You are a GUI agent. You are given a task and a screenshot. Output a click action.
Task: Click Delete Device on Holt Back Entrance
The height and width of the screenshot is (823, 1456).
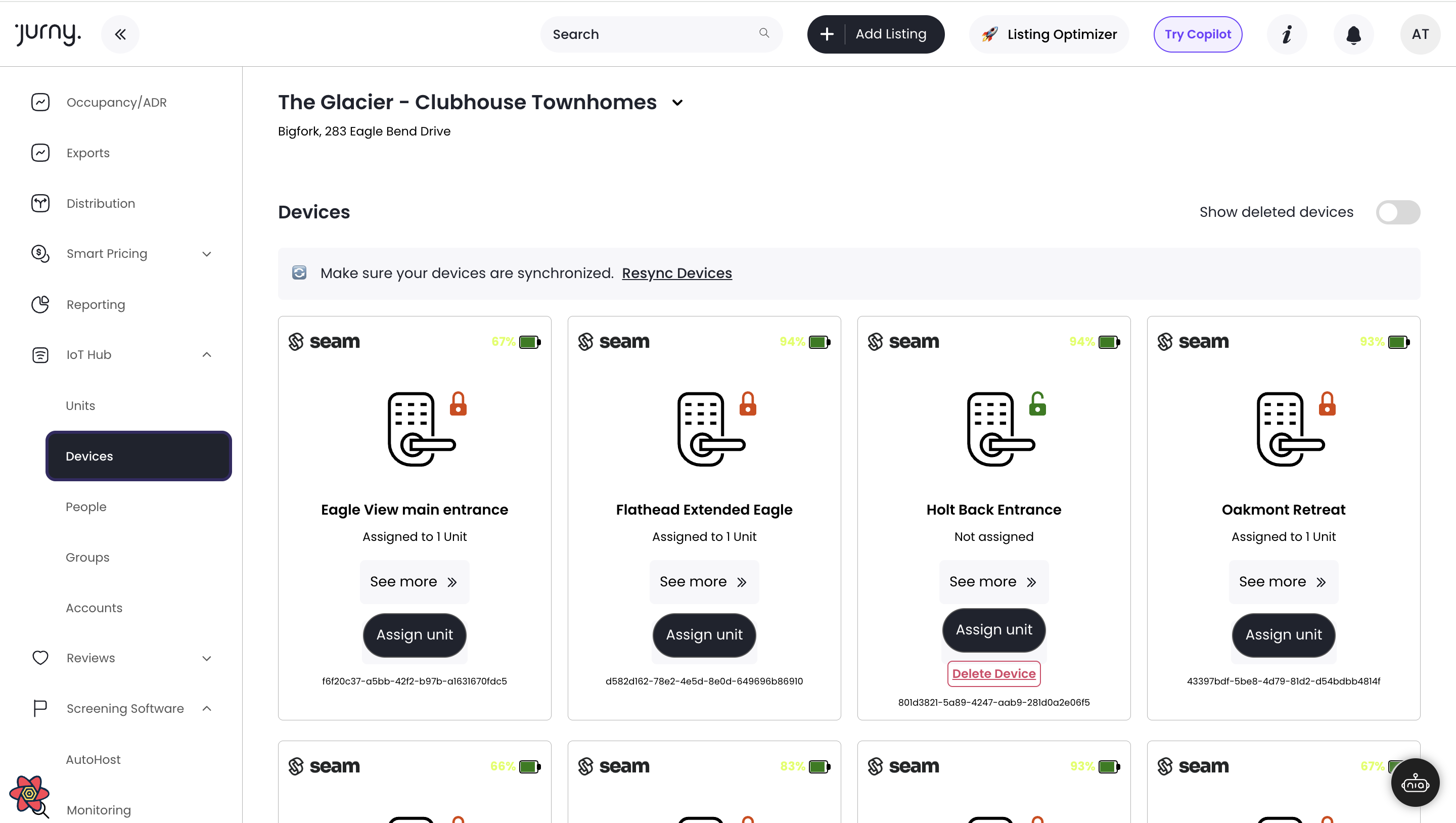click(x=993, y=674)
